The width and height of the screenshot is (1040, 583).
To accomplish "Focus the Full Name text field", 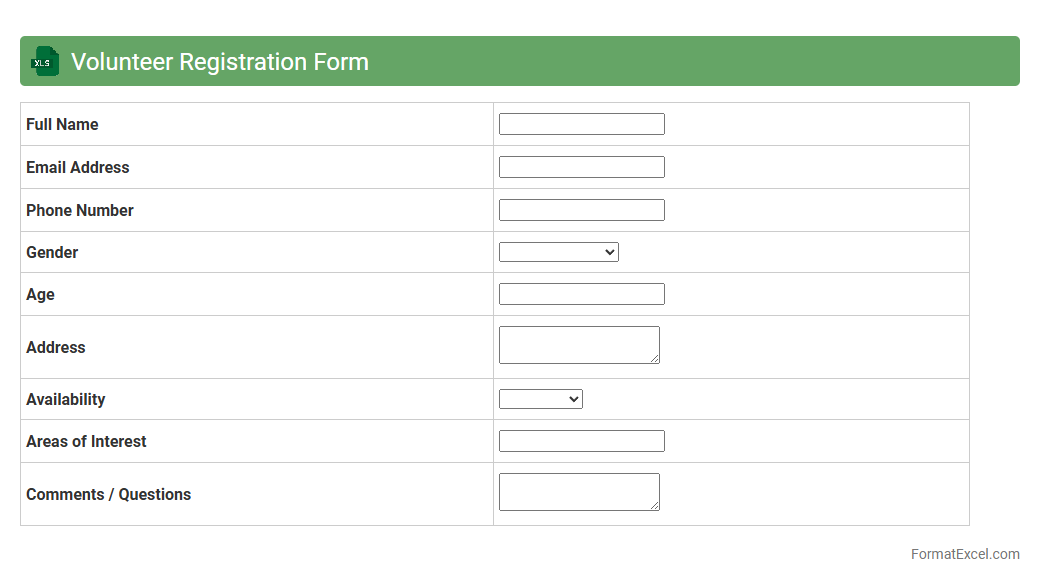I will tap(581, 124).
